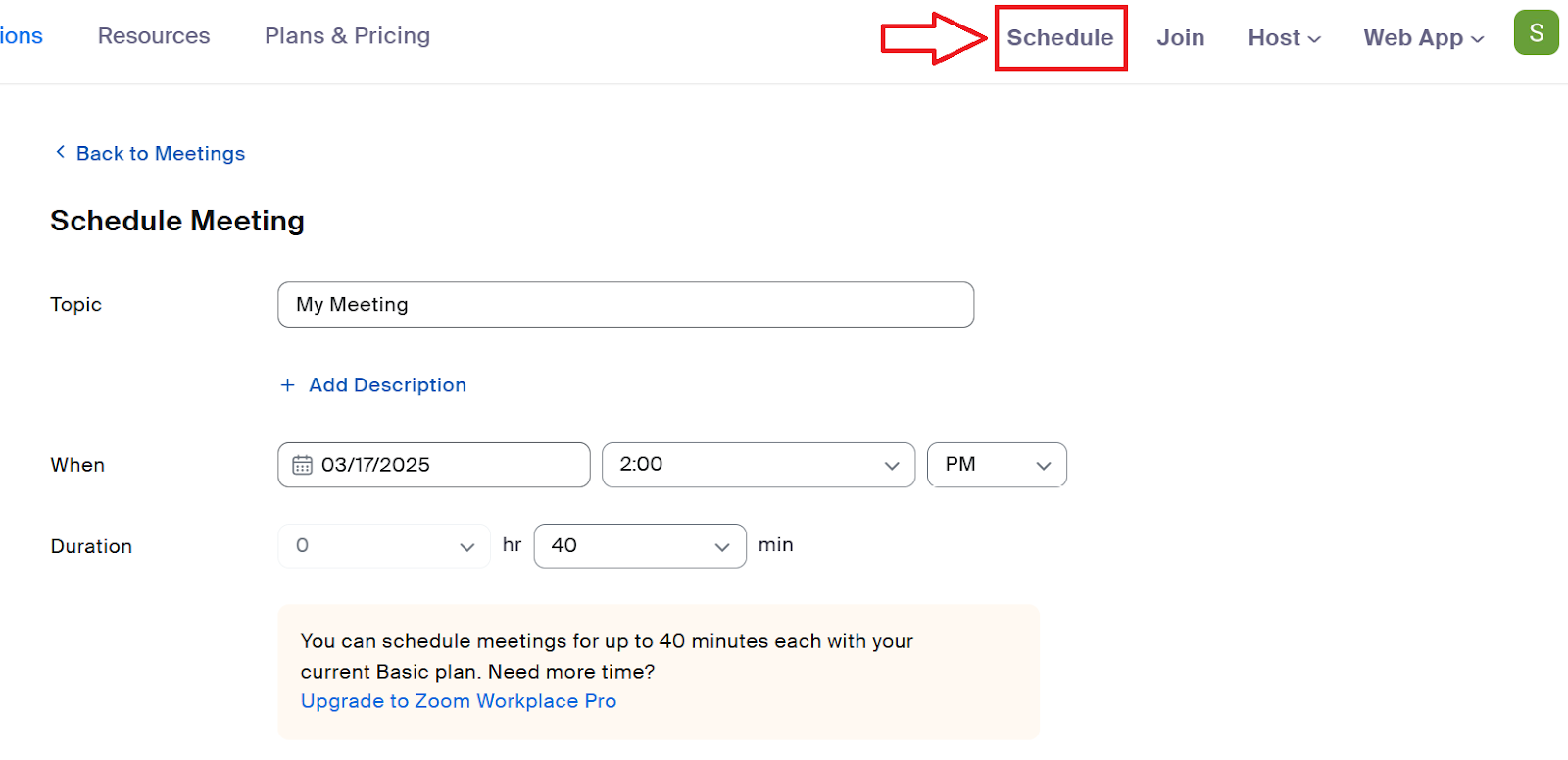Open the 2:00 start time dropdown
This screenshot has width=1568, height=760.
[x=758, y=465]
